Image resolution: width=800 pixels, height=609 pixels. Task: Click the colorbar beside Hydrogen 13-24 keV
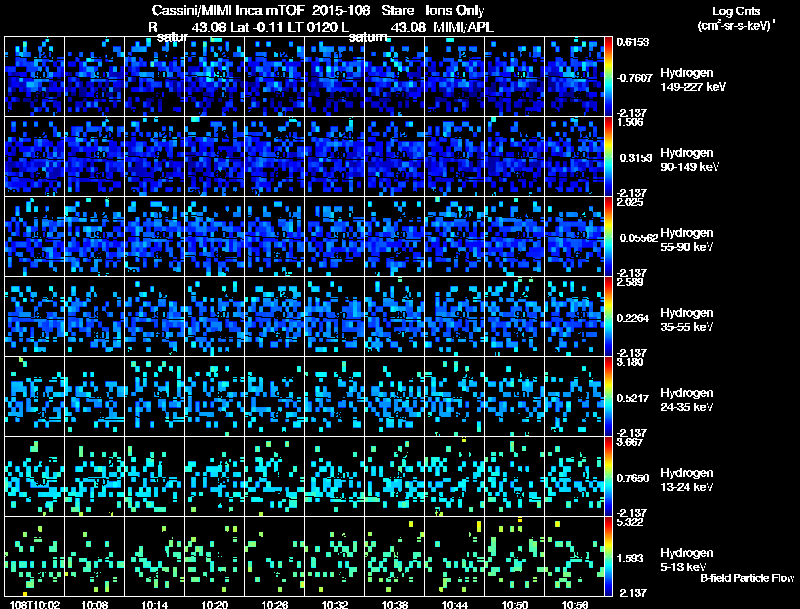click(x=608, y=477)
